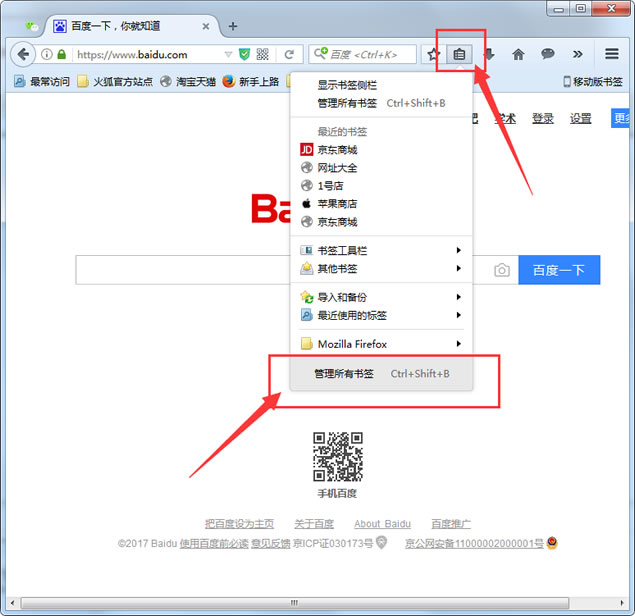Open the 京公网安备 registration link
Screen dimensions: 635x616
[474, 544]
